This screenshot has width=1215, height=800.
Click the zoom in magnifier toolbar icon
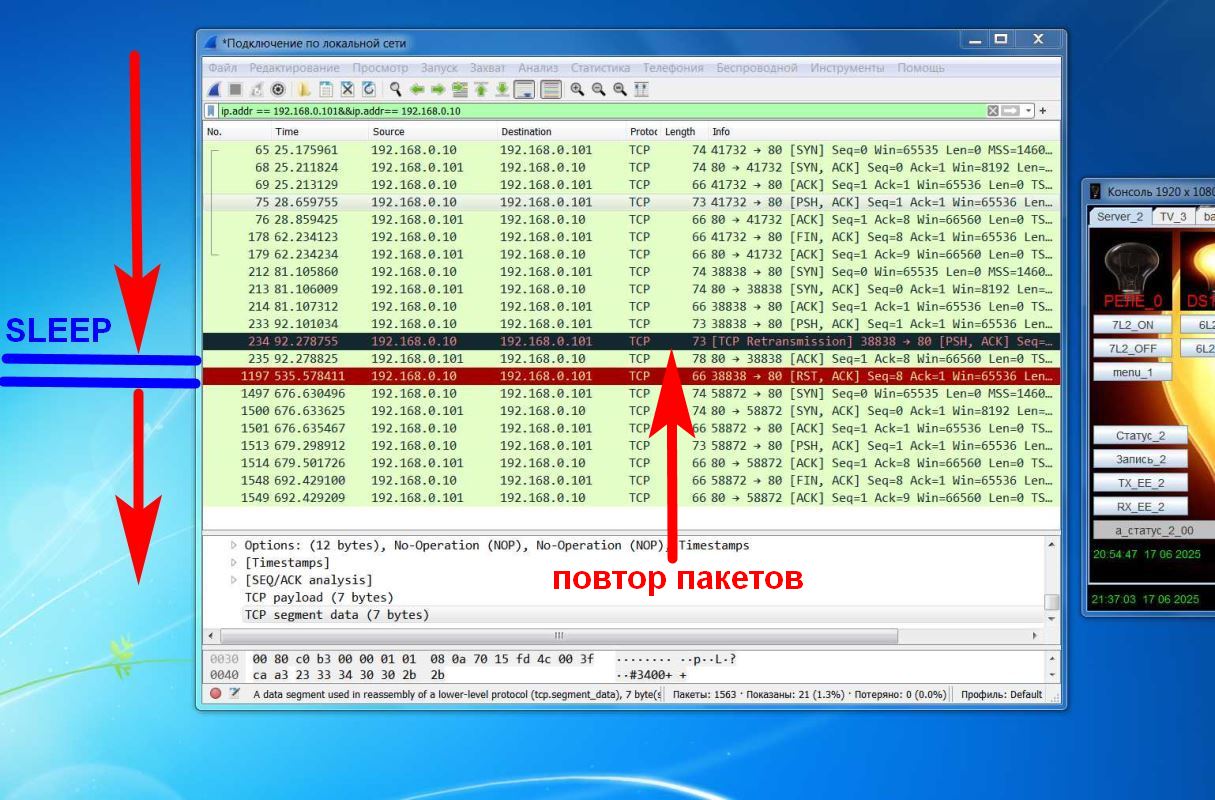point(577,89)
